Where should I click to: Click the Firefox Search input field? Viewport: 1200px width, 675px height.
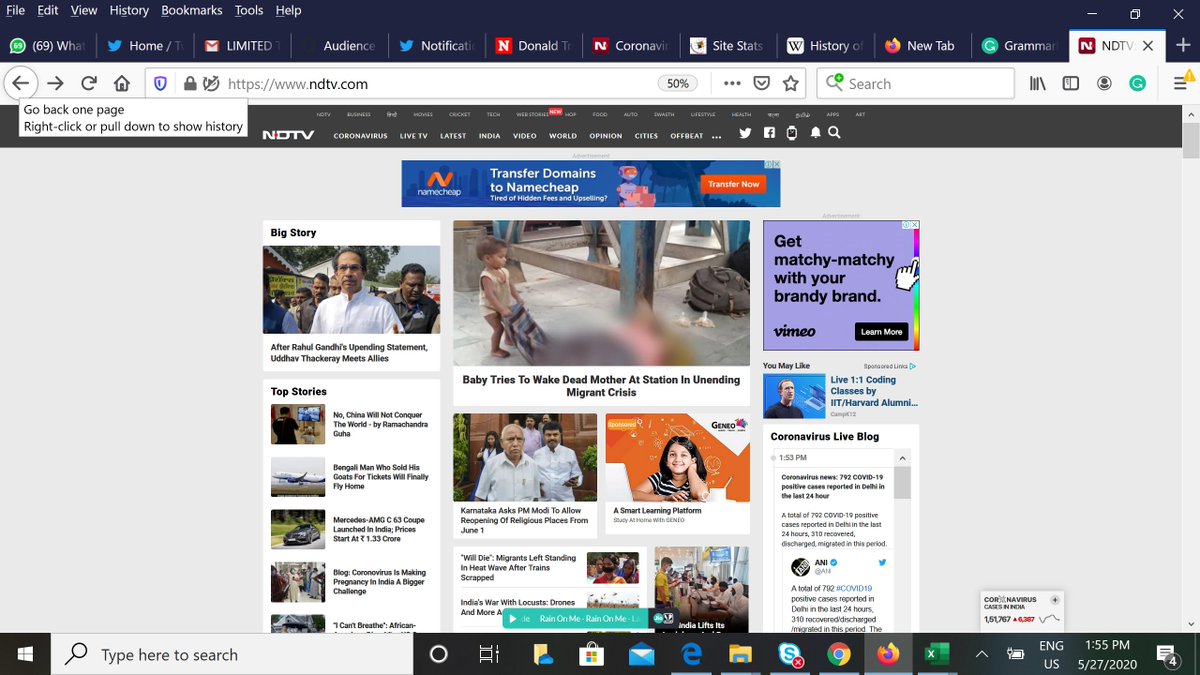[x=915, y=84]
